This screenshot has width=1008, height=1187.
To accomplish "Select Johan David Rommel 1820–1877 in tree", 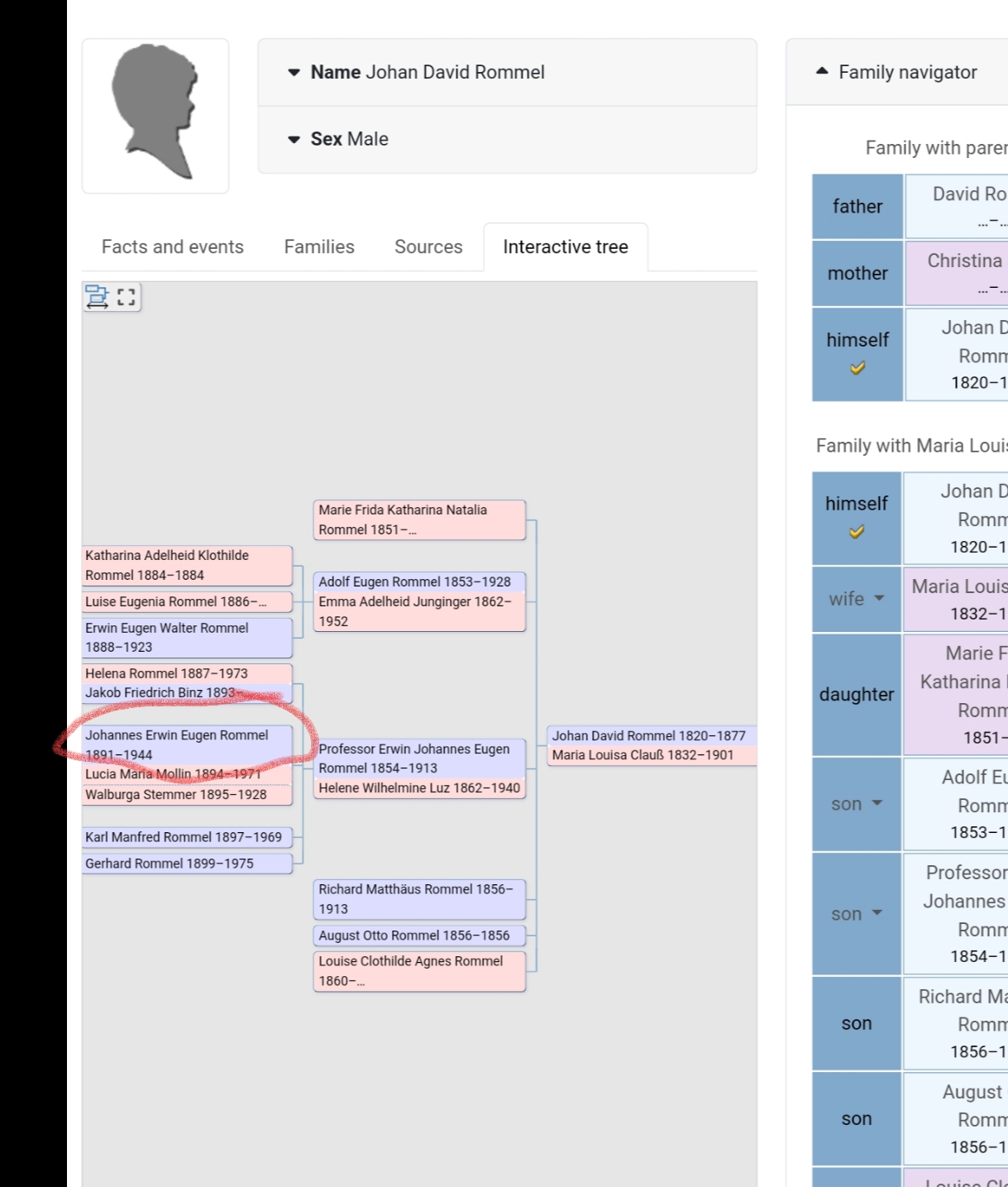I will 652,735.
